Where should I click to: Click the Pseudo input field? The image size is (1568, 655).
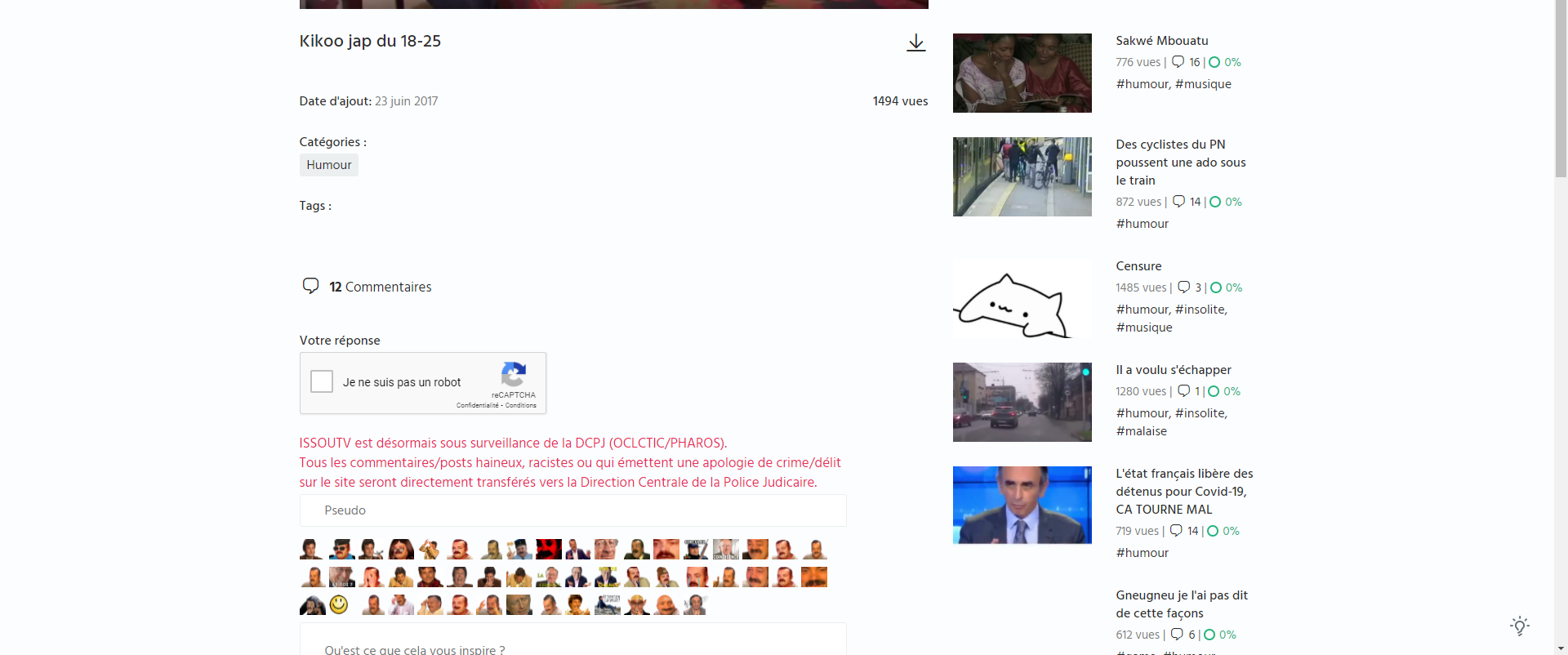(x=572, y=510)
